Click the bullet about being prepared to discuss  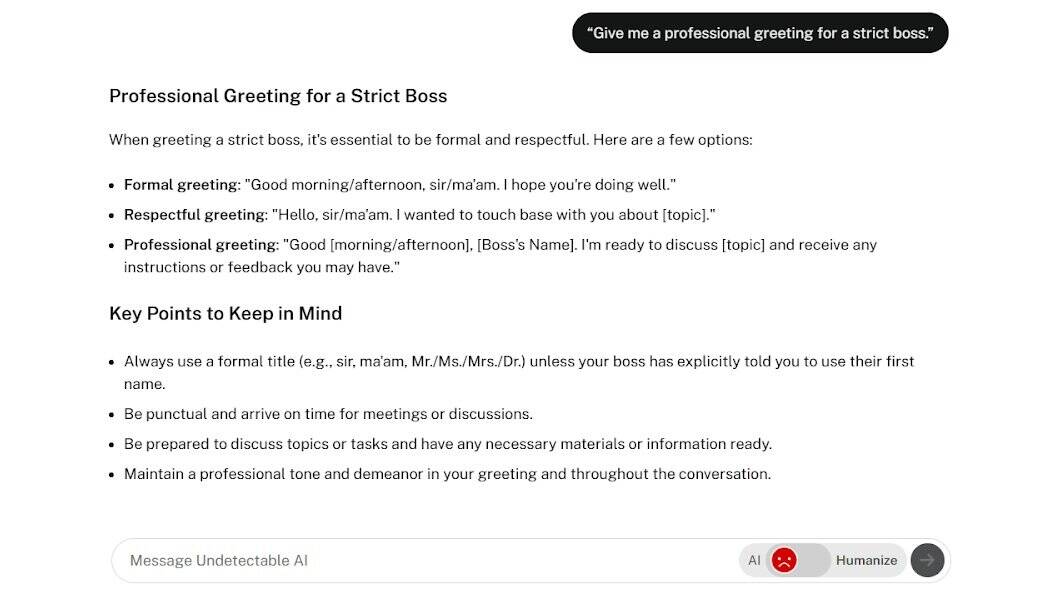point(448,444)
